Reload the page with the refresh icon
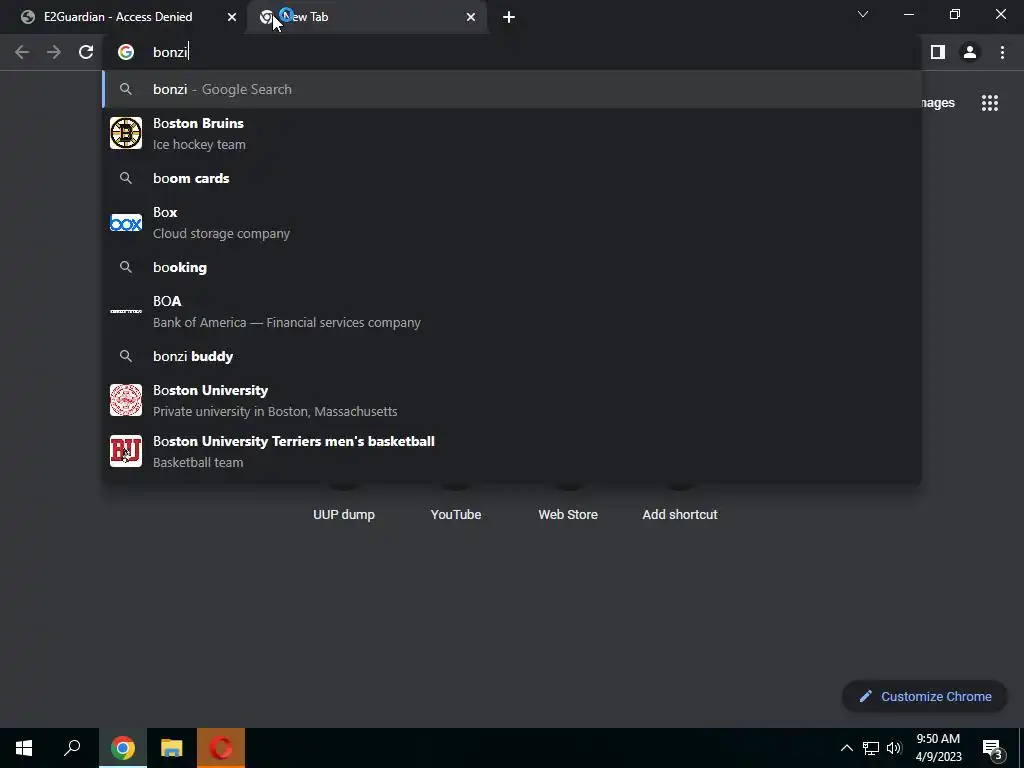Screen dimensions: 1024x768 (86, 52)
